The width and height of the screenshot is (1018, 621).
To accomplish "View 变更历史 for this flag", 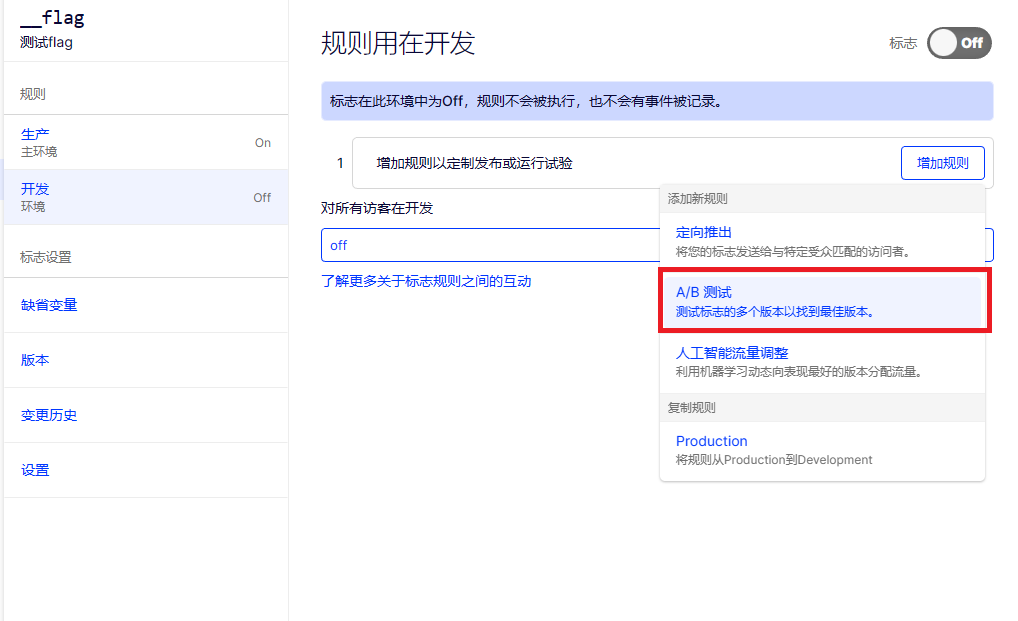I will coord(49,415).
